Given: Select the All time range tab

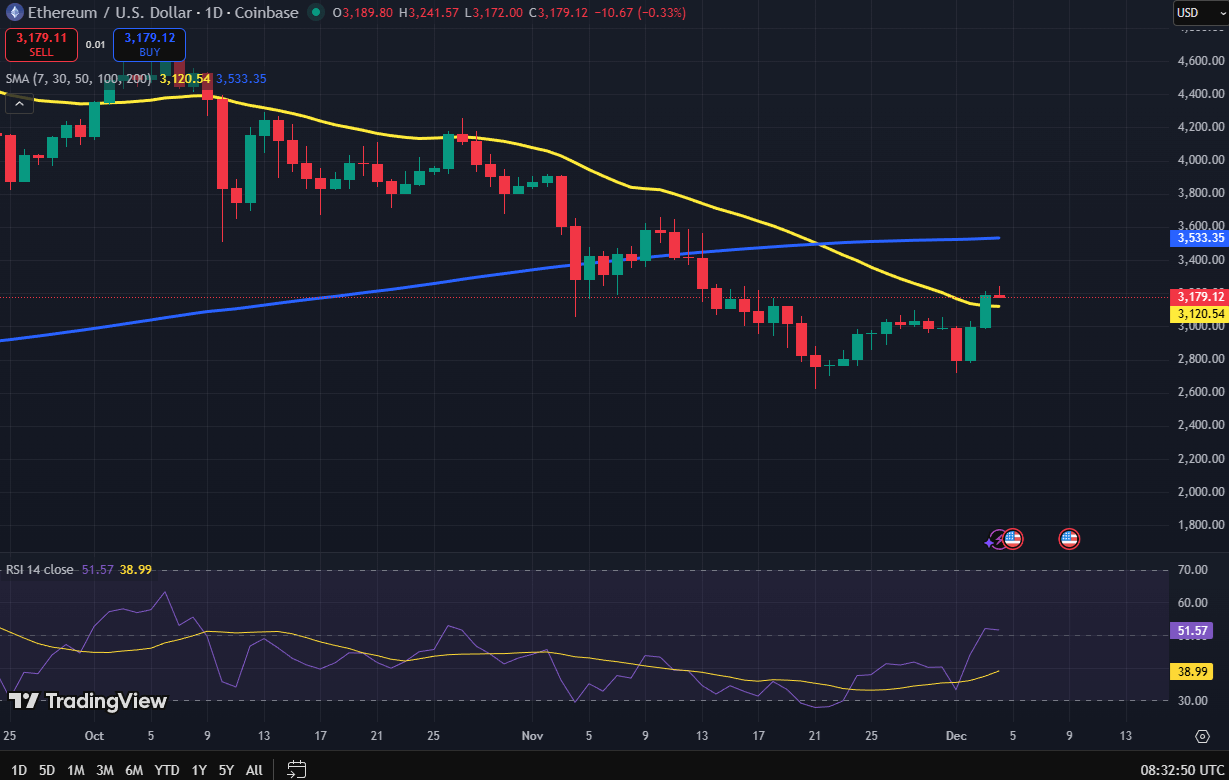Looking at the screenshot, I should pyautogui.click(x=253, y=770).
